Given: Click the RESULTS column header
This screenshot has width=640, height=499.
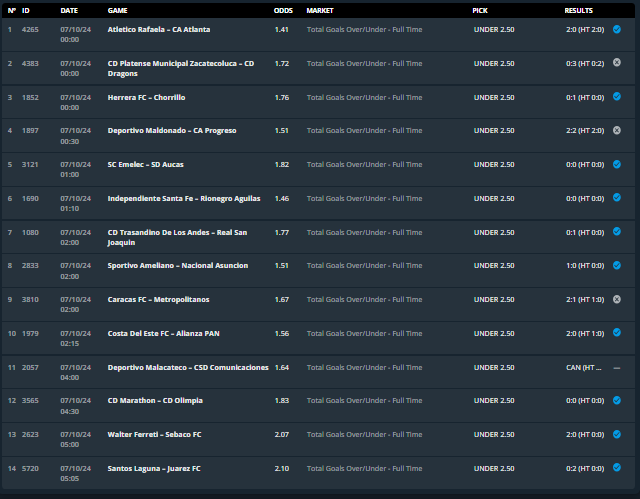Looking at the screenshot, I should point(578,11).
